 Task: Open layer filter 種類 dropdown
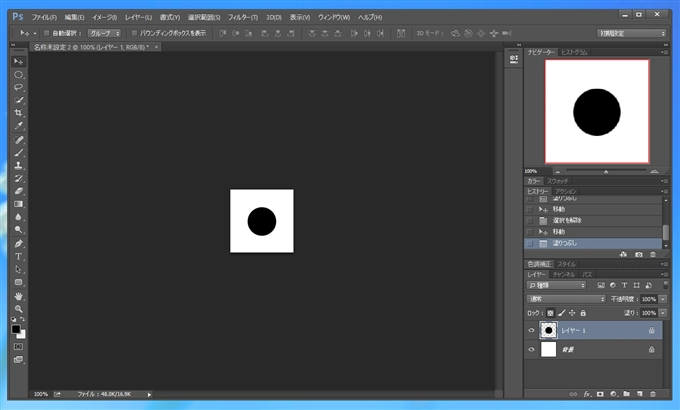click(556, 285)
